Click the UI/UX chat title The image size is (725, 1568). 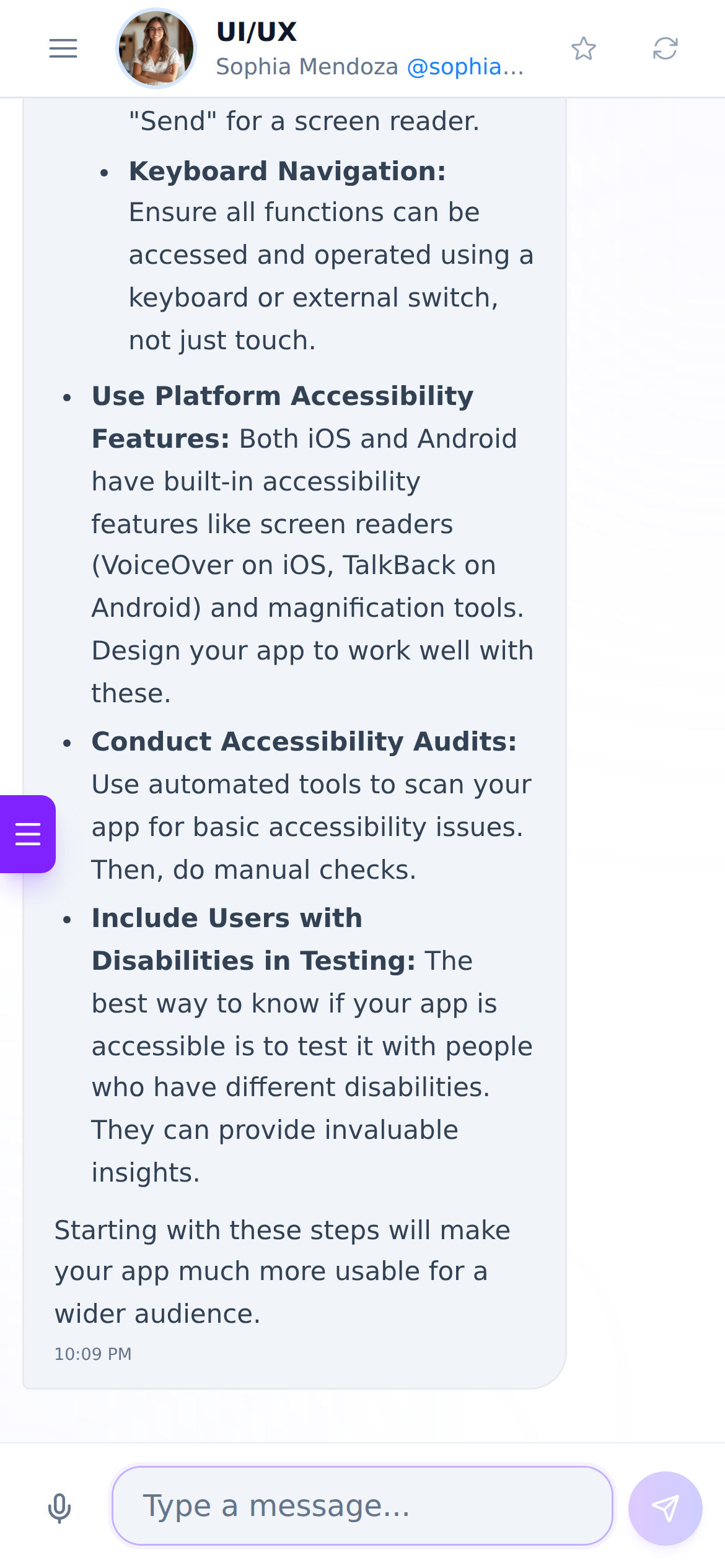(257, 32)
